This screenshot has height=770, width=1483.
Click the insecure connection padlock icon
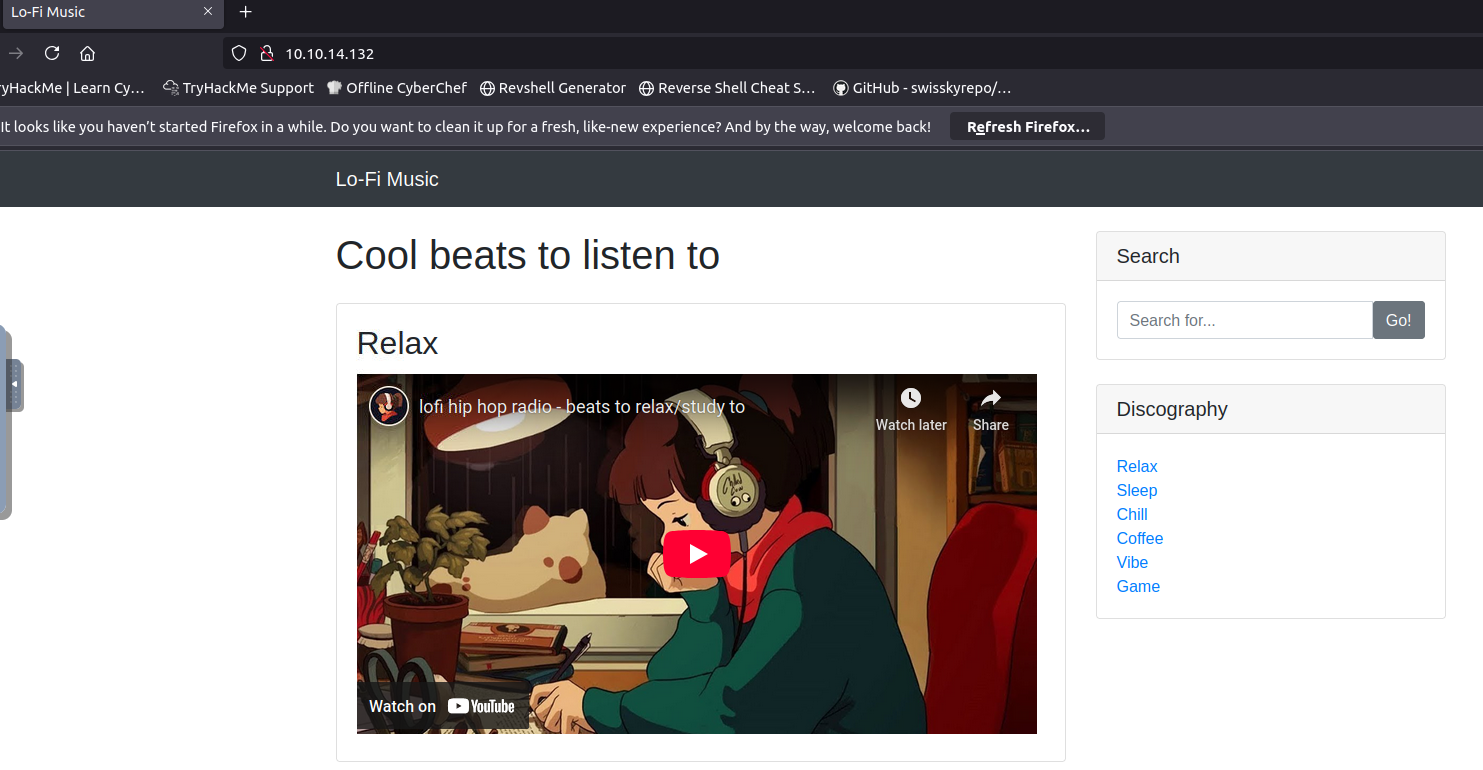coord(266,53)
